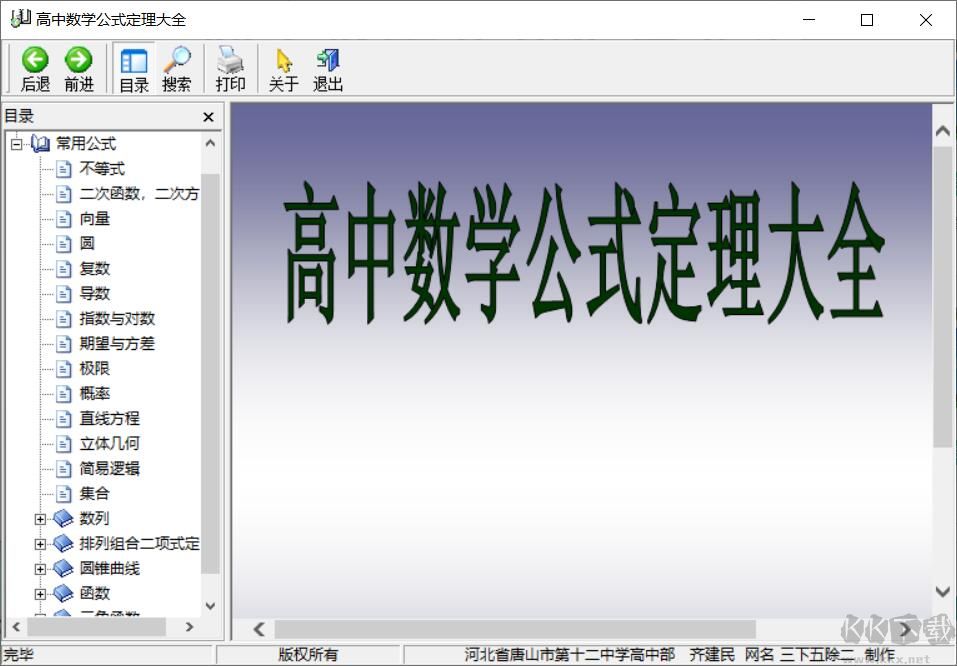Select the 不等式 topic in the tree
The width and height of the screenshot is (957, 666).
pyautogui.click(x=101, y=168)
